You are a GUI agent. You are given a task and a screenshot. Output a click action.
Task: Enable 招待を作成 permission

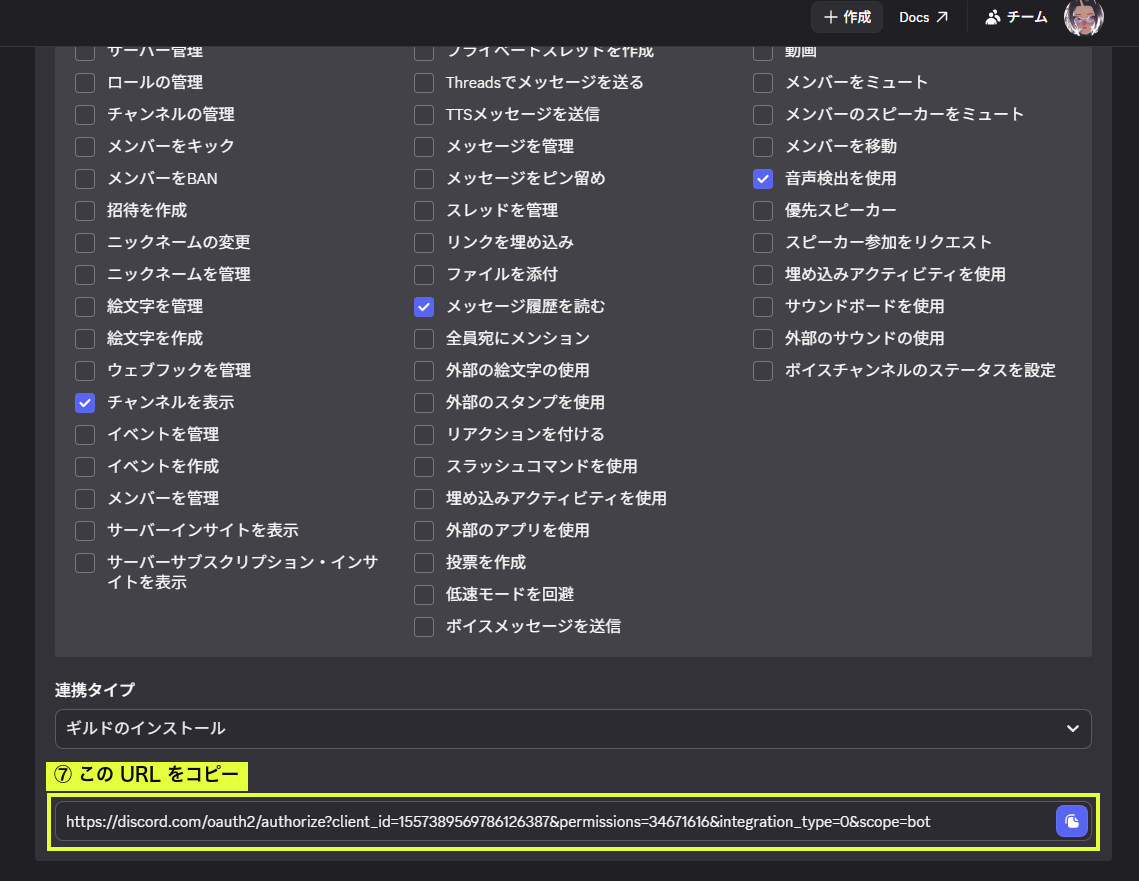coord(85,211)
